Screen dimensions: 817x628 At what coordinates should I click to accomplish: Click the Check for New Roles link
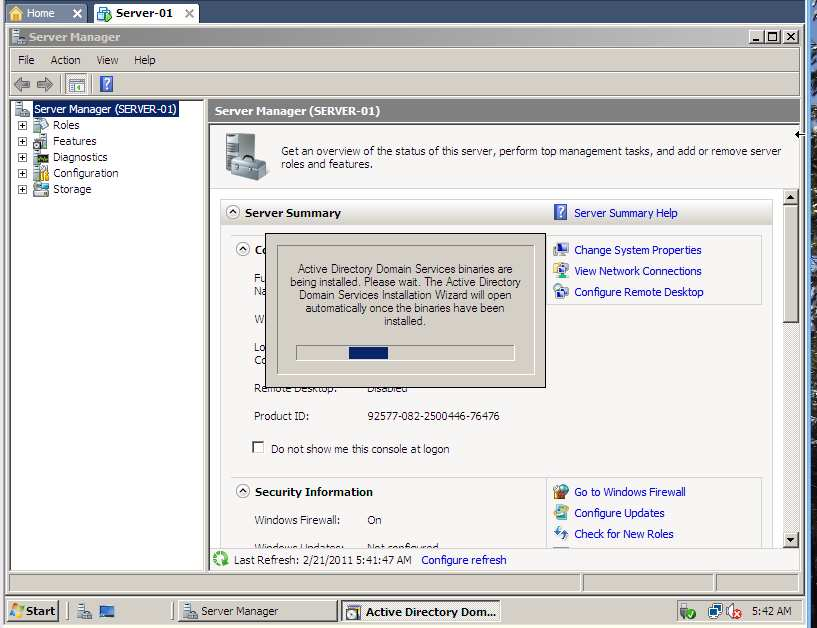pyautogui.click(x=623, y=534)
